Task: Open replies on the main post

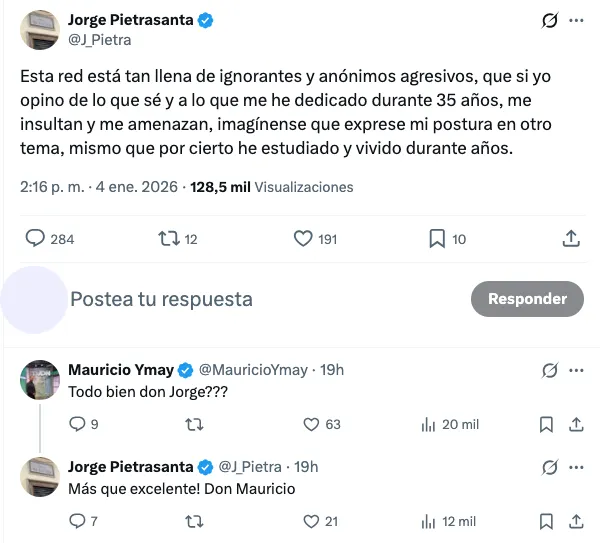Action: click(x=35, y=239)
